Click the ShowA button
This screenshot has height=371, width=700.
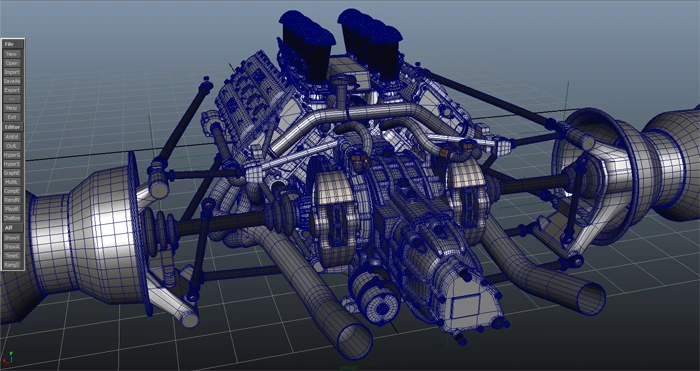pyautogui.click(x=12, y=246)
